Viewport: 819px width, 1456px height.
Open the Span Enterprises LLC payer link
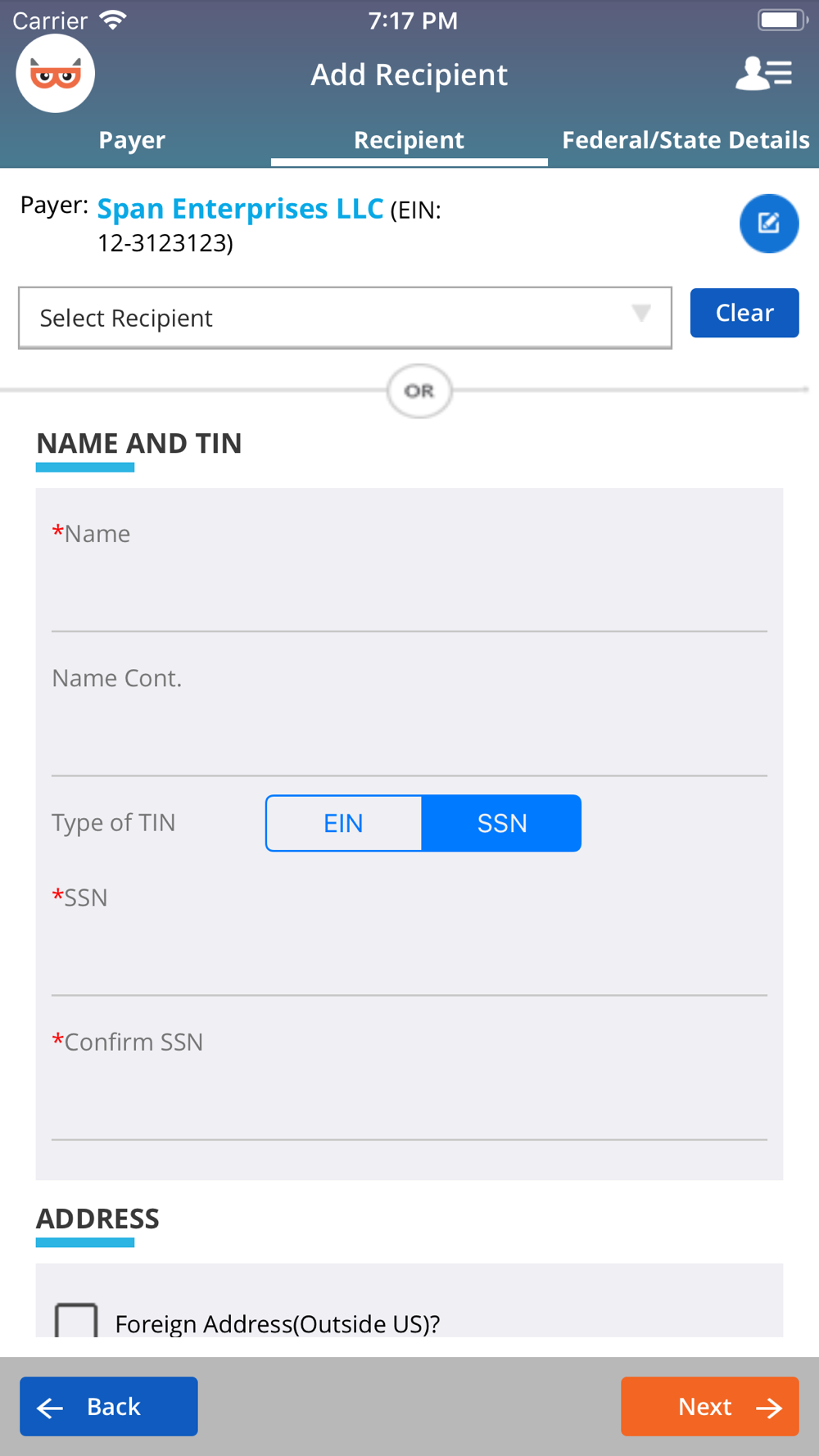click(240, 209)
